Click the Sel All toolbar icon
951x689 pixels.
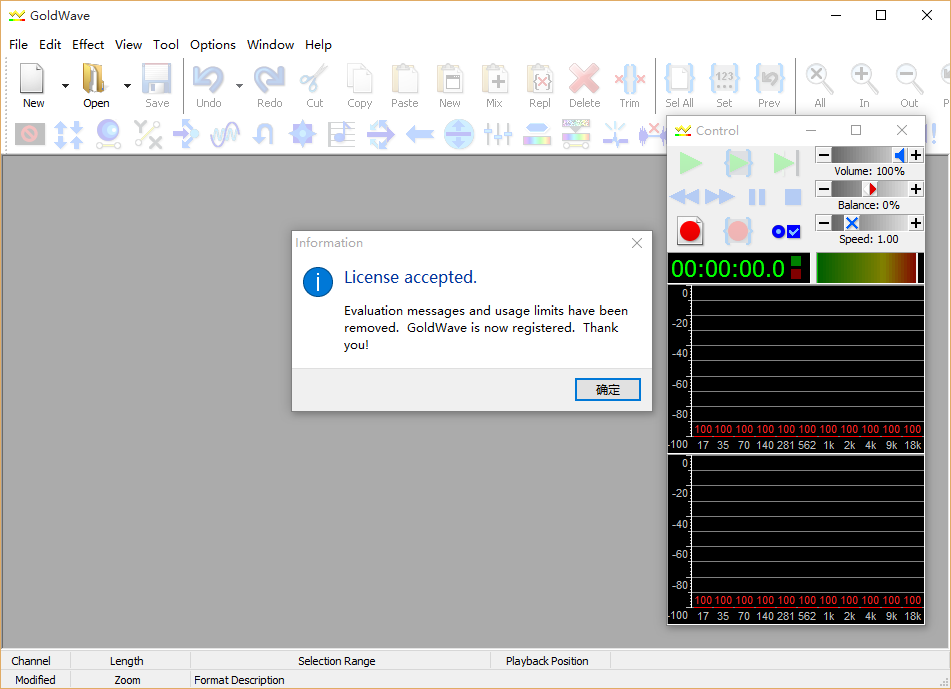click(679, 80)
